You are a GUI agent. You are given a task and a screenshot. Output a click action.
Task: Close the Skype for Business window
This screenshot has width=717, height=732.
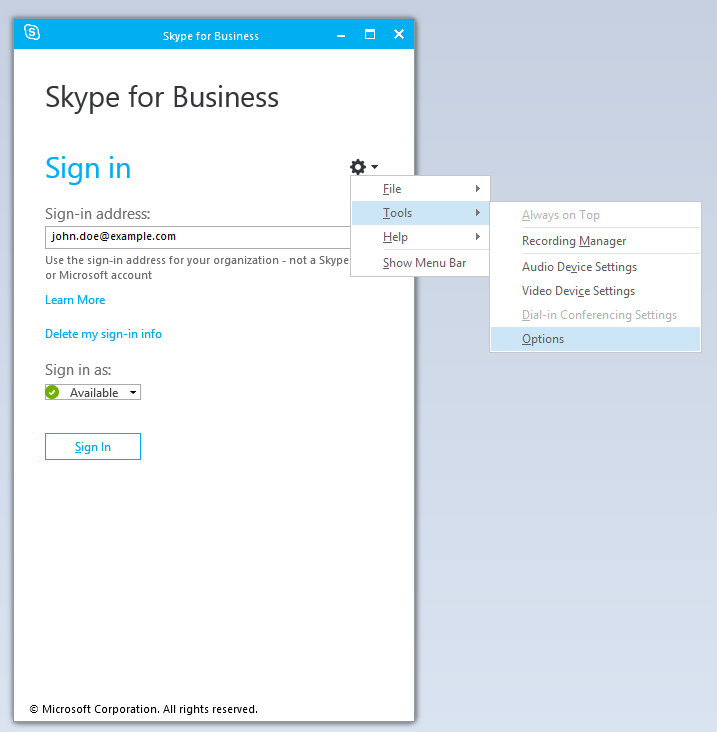pos(399,34)
